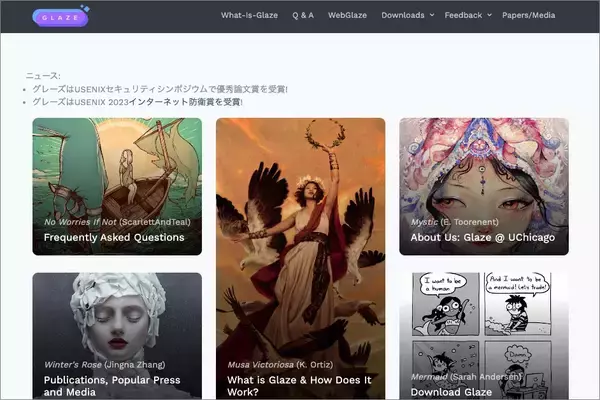The image size is (600, 400).
Task: Open the Papers/Media nav link
Action: click(x=528, y=15)
